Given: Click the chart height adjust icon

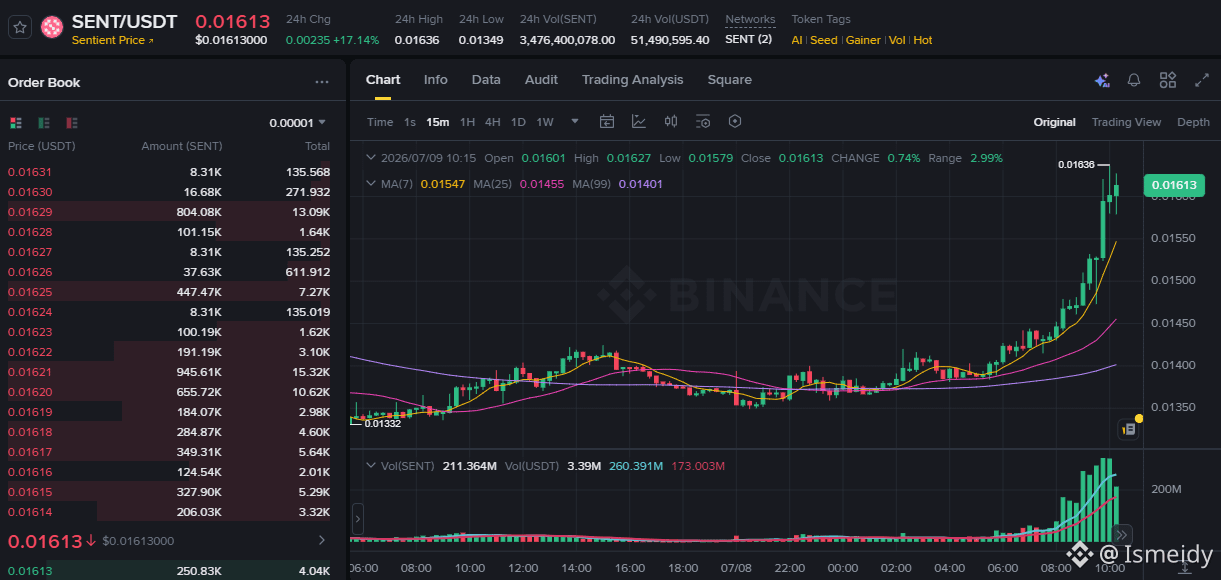Looking at the screenshot, I should pos(1185,567).
